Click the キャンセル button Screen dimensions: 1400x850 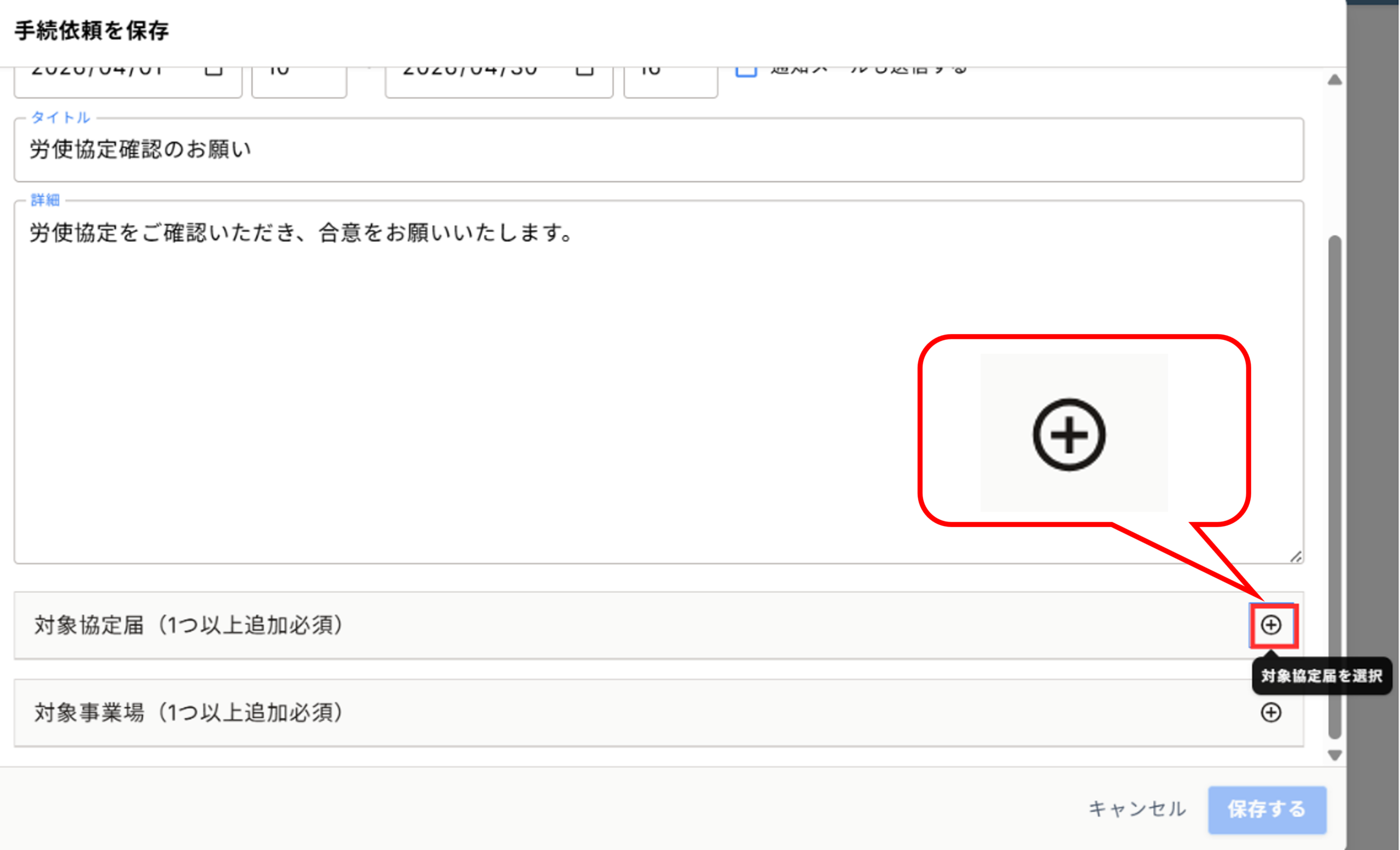1137,809
